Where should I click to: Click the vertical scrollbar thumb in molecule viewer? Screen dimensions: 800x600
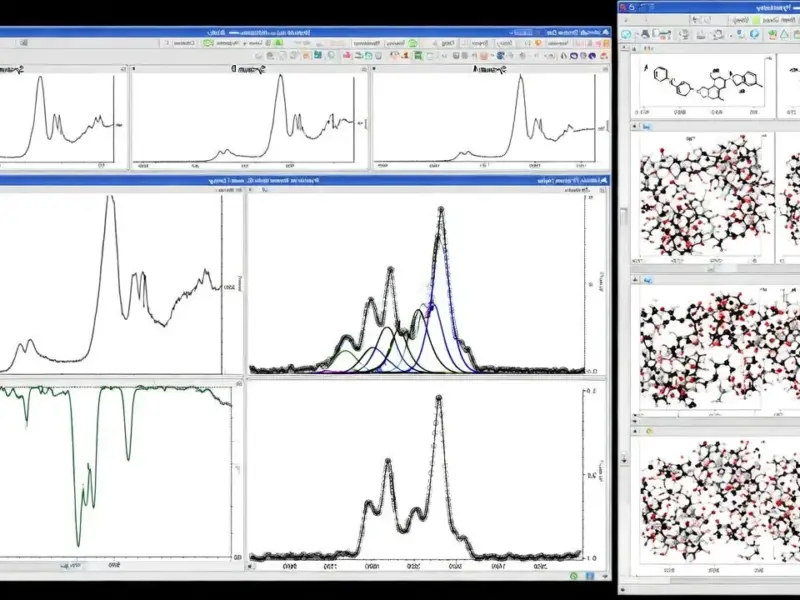[x=623, y=215]
